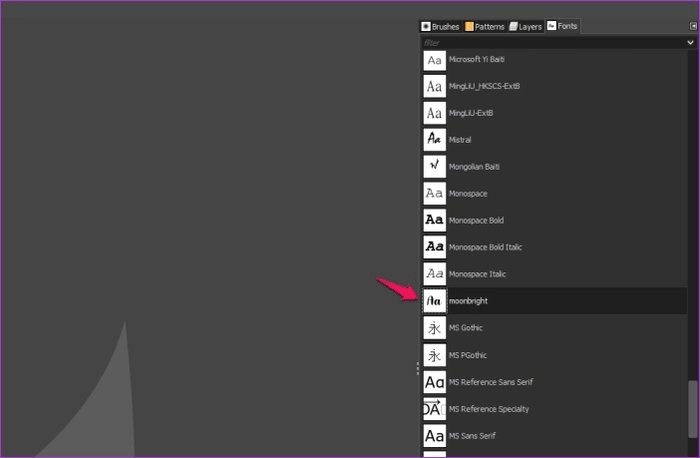Click the Mongolian Baiti font name
700x458 pixels.
(474, 167)
